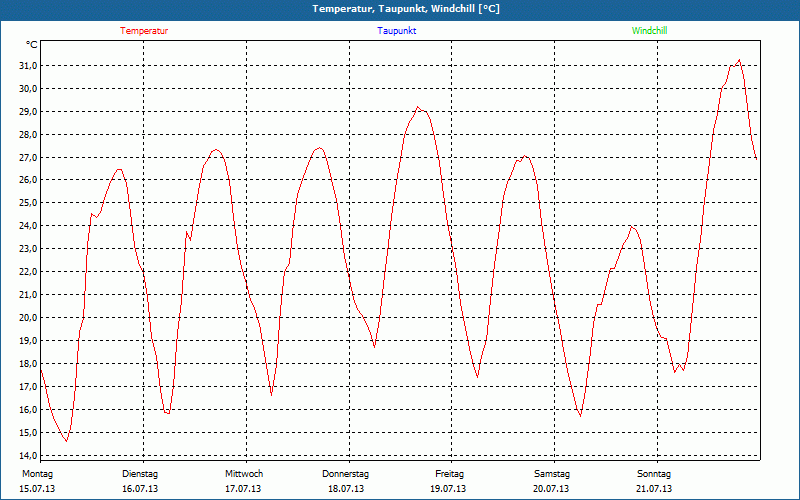Select the 26,0 y-axis value

coord(28,180)
